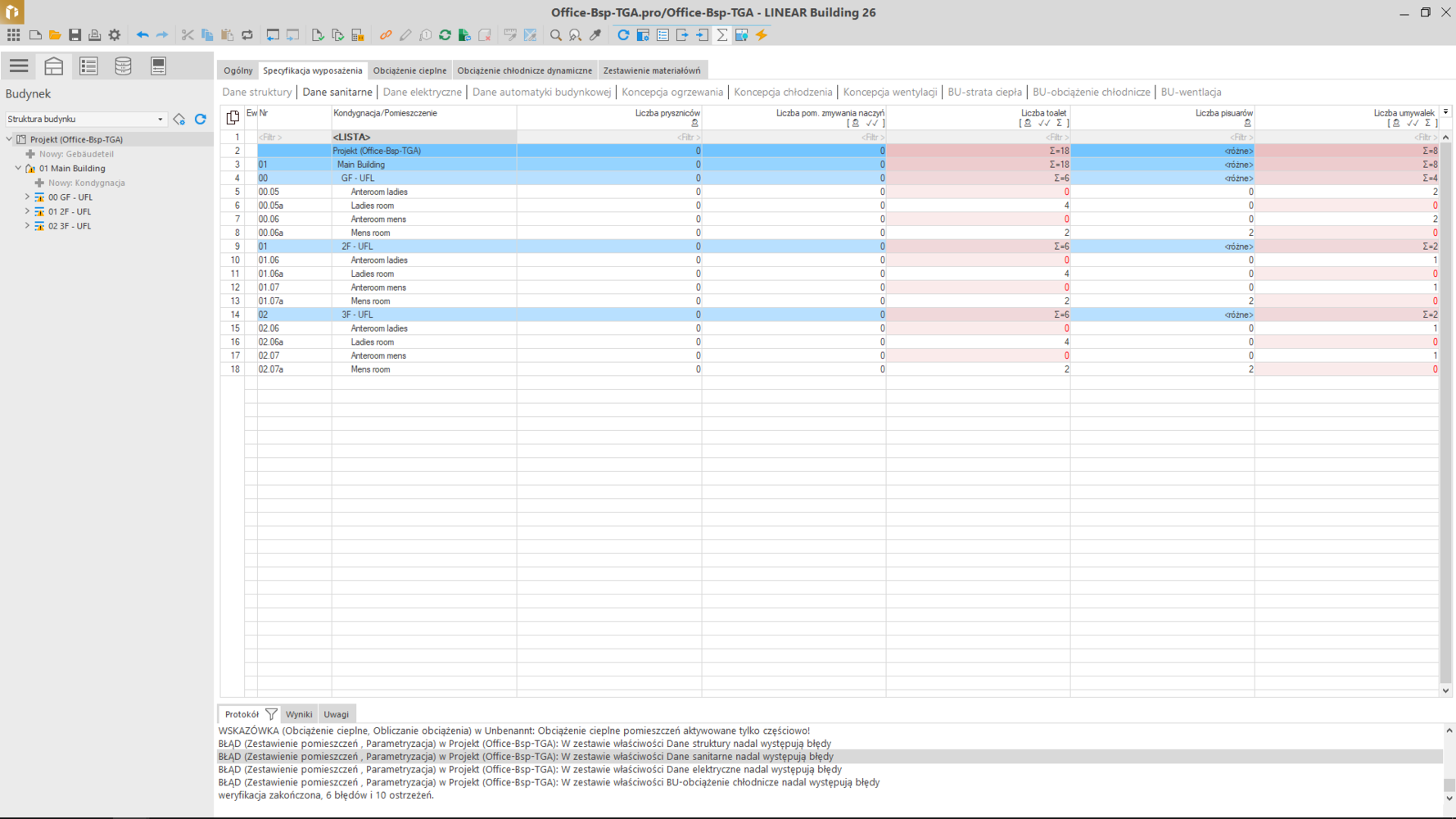This screenshot has height=819, width=1456.
Task: Click the magnifying glass search icon
Action: coord(556,35)
